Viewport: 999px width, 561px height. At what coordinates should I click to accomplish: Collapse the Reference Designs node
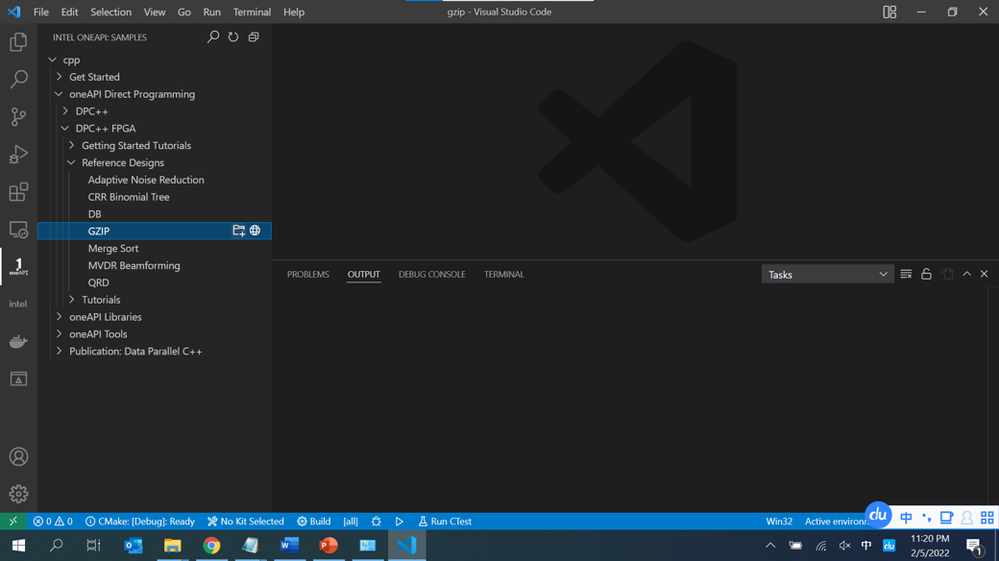(x=71, y=163)
